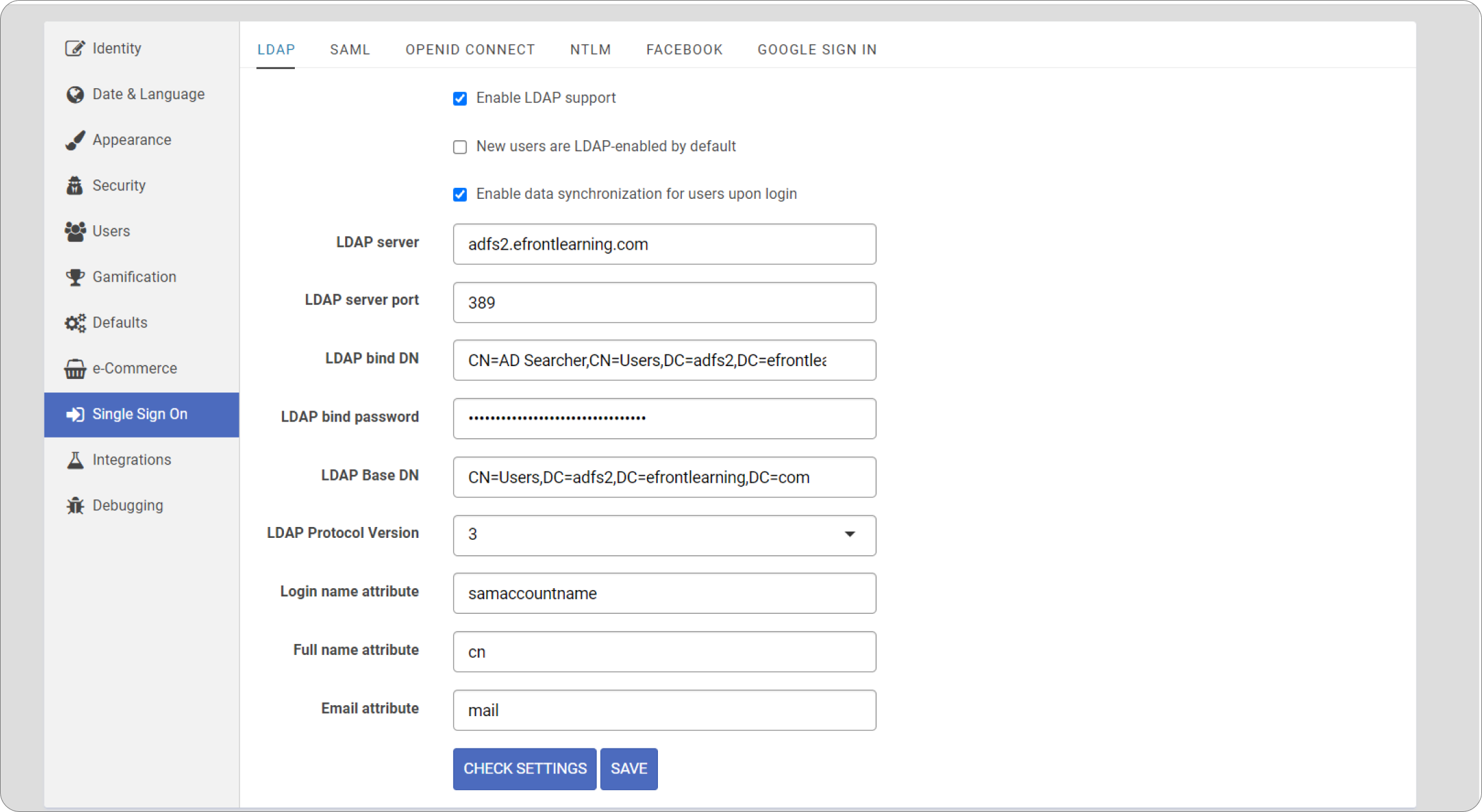
Task: Open Security settings section
Action: click(142, 186)
